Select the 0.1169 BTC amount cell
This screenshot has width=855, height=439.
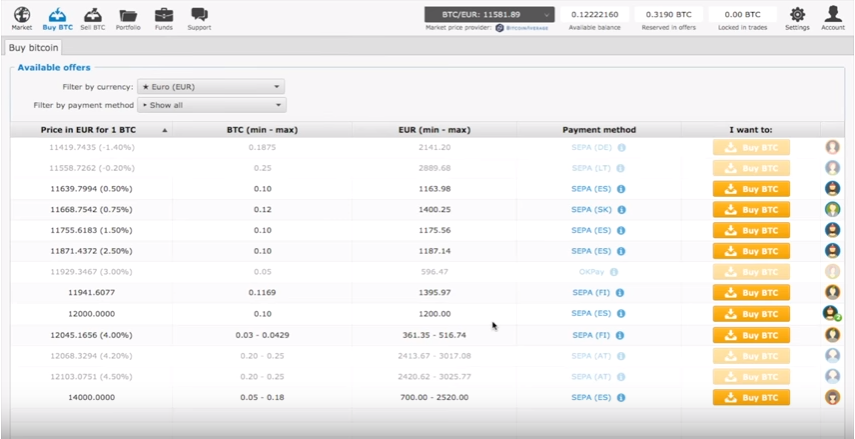pos(262,293)
